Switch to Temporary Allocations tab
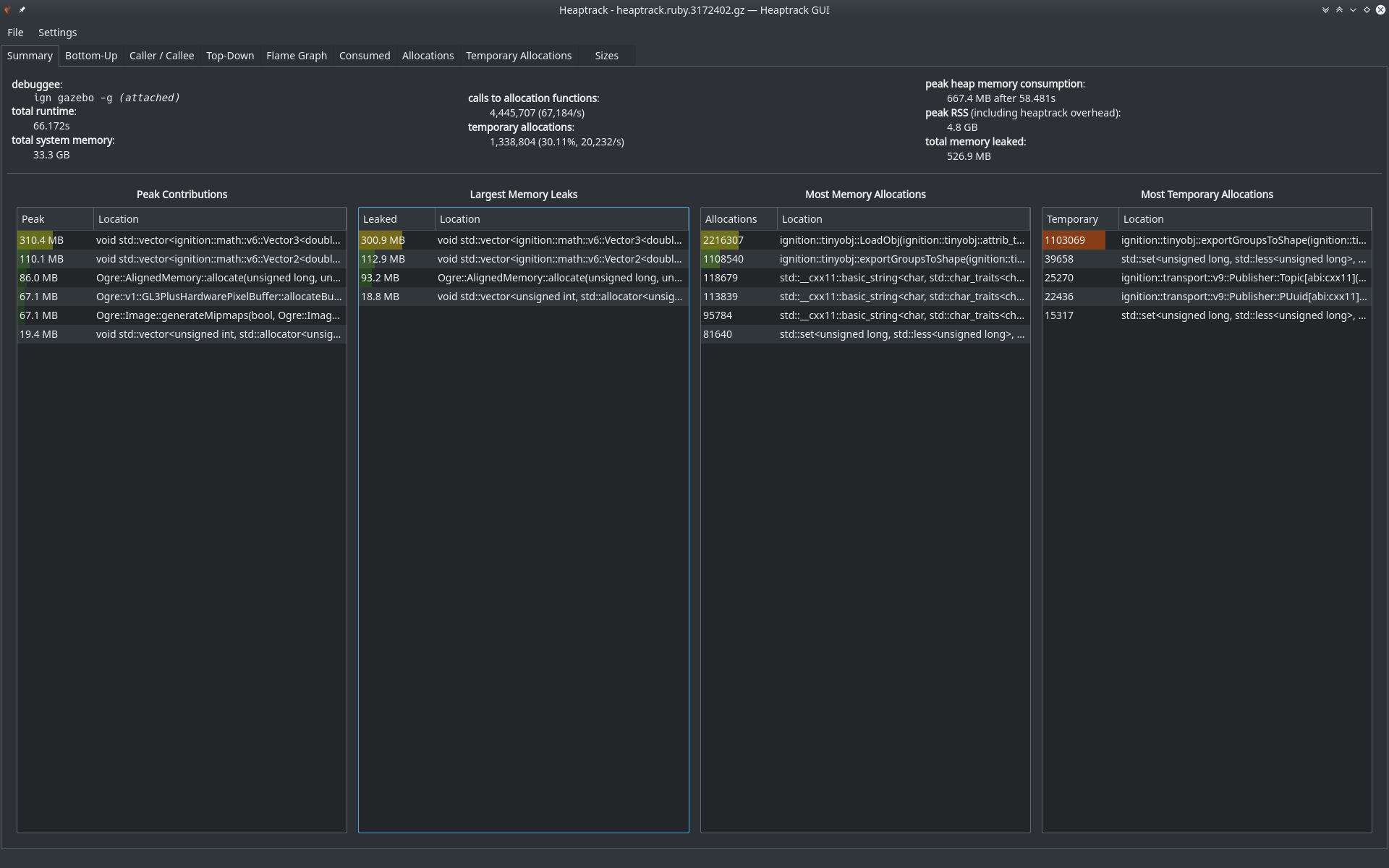This screenshot has height=868, width=1389. pos(519,55)
